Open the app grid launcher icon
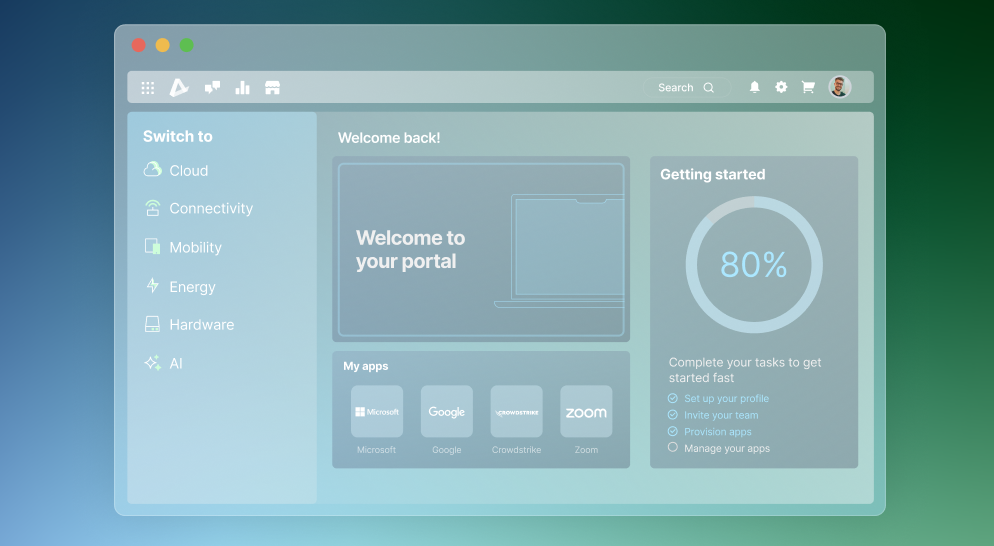 pos(148,88)
